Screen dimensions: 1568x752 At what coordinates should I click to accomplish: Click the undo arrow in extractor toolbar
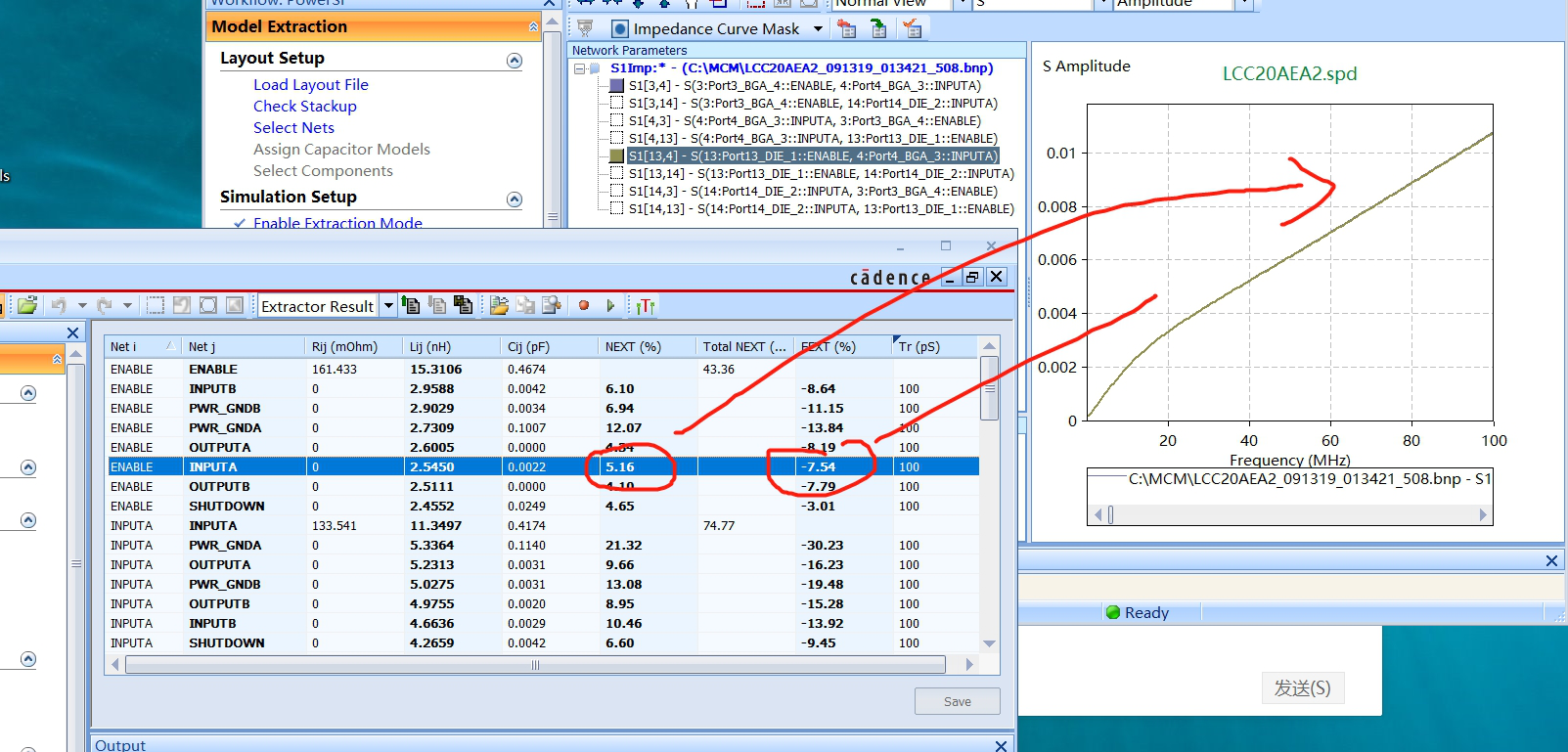(x=59, y=305)
